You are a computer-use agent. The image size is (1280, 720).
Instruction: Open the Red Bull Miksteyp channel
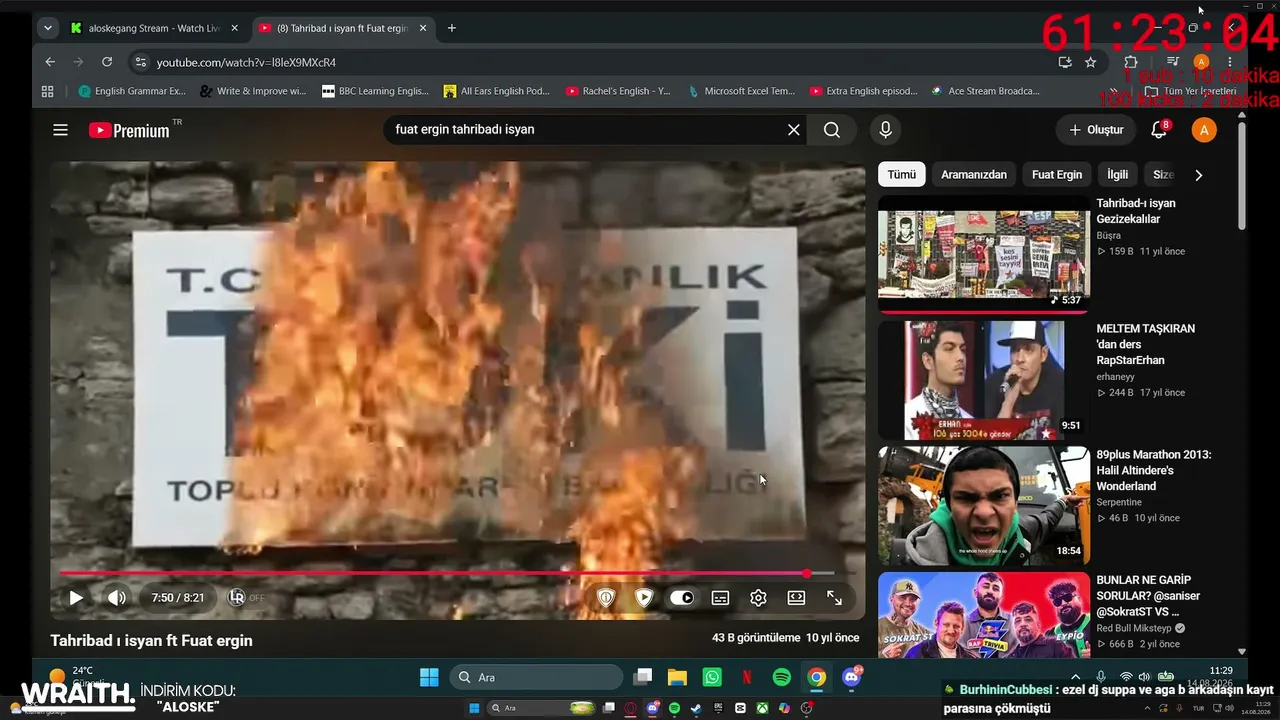[x=1136, y=629]
